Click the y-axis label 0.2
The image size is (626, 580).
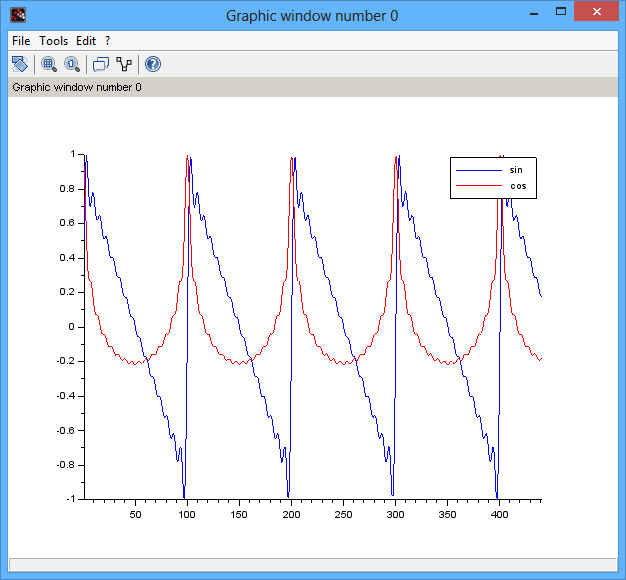tap(67, 292)
